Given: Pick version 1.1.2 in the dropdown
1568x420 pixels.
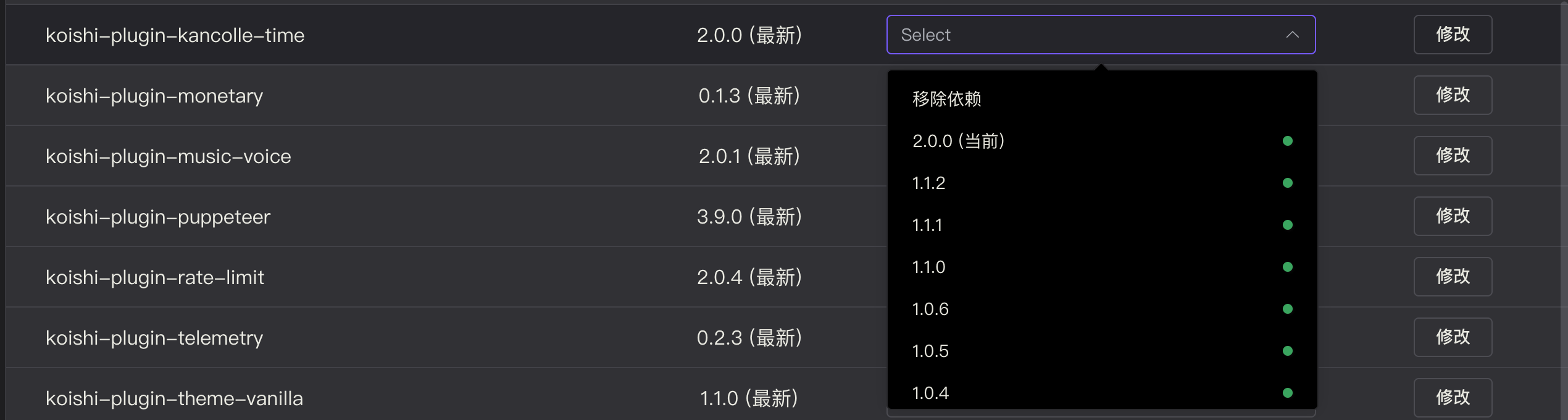Looking at the screenshot, I should [x=1102, y=183].
